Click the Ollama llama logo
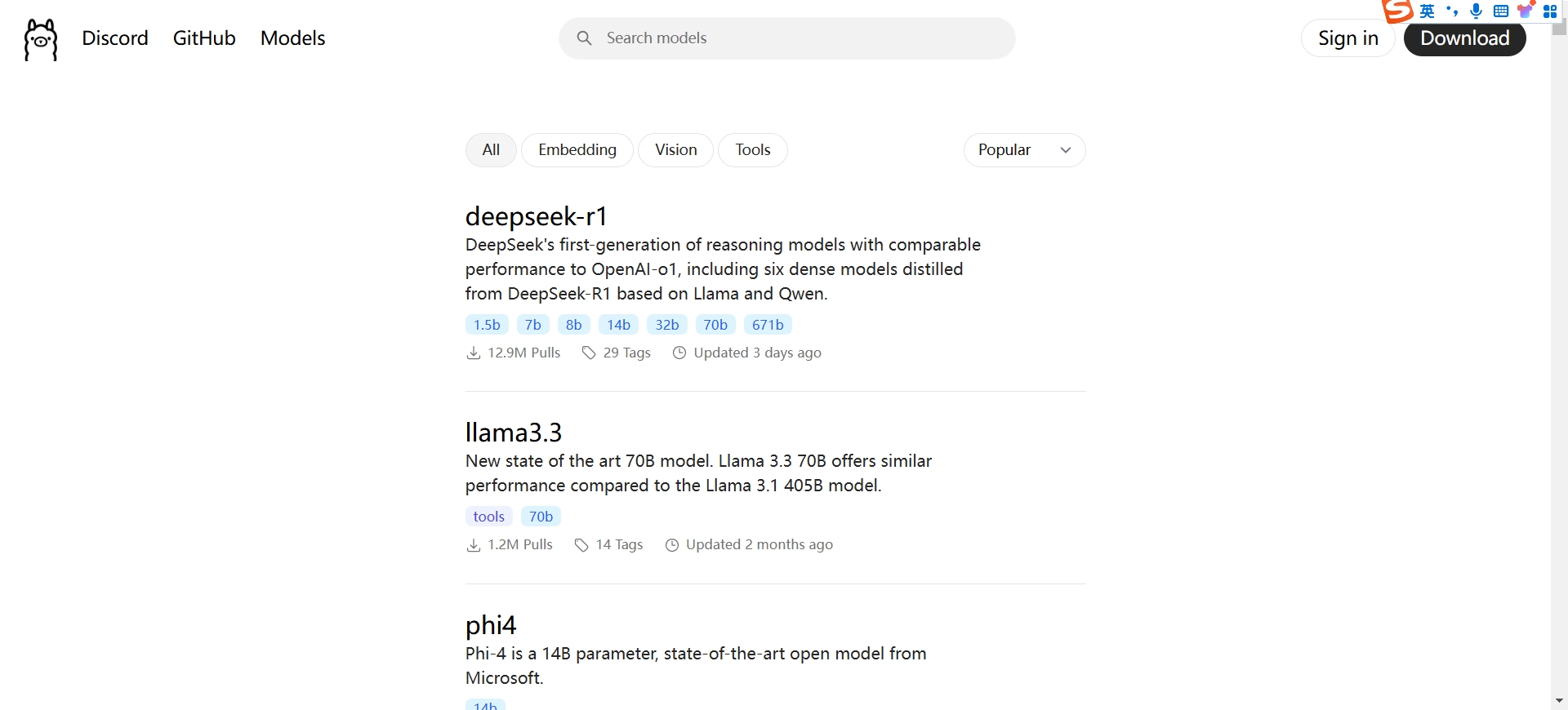The image size is (1568, 710). pyautogui.click(x=41, y=39)
